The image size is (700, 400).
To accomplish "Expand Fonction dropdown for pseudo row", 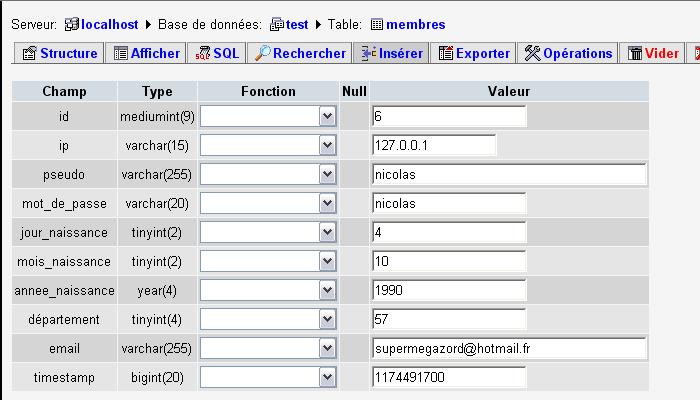I will tap(327, 175).
